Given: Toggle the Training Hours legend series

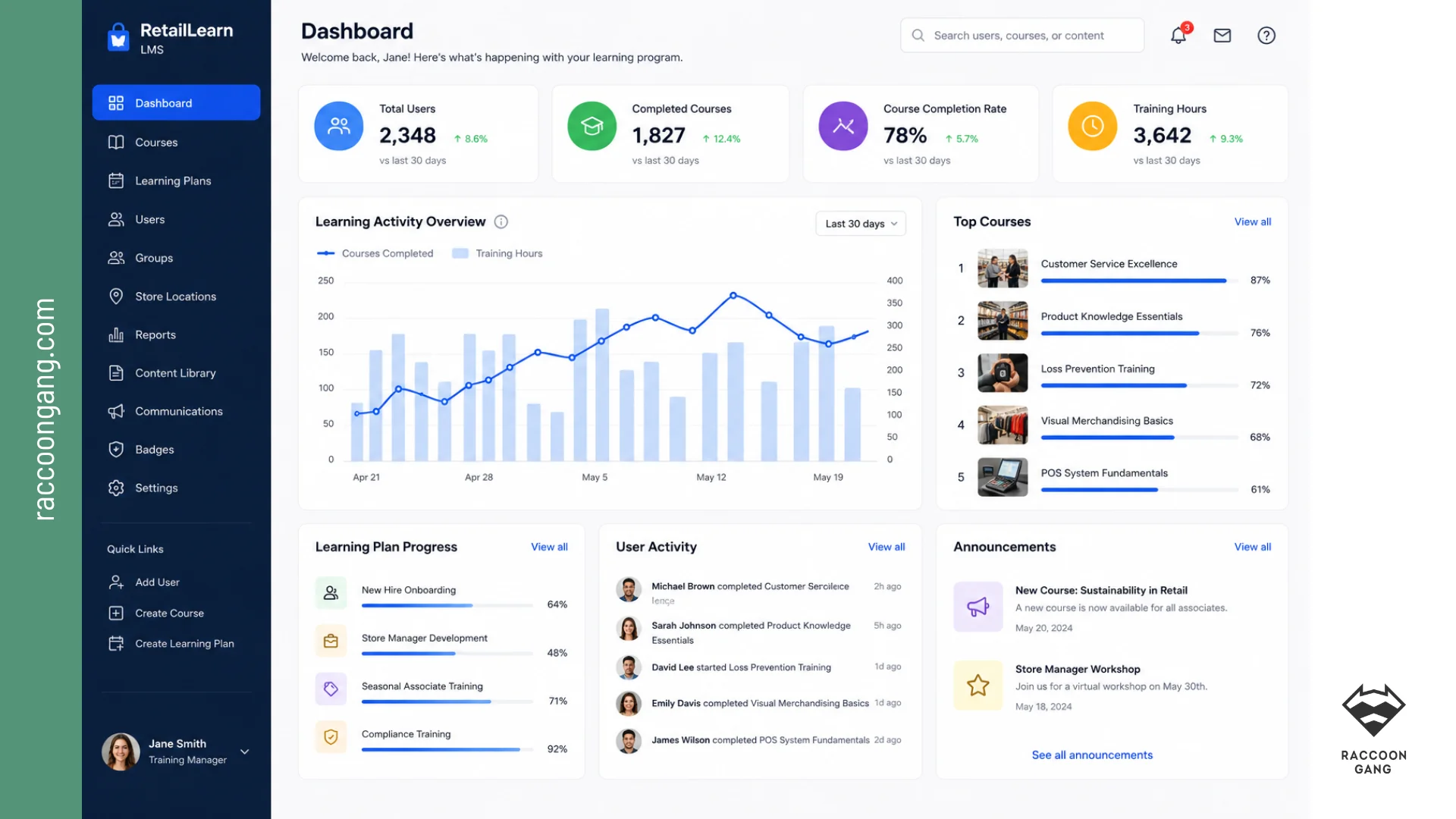Looking at the screenshot, I should [497, 253].
